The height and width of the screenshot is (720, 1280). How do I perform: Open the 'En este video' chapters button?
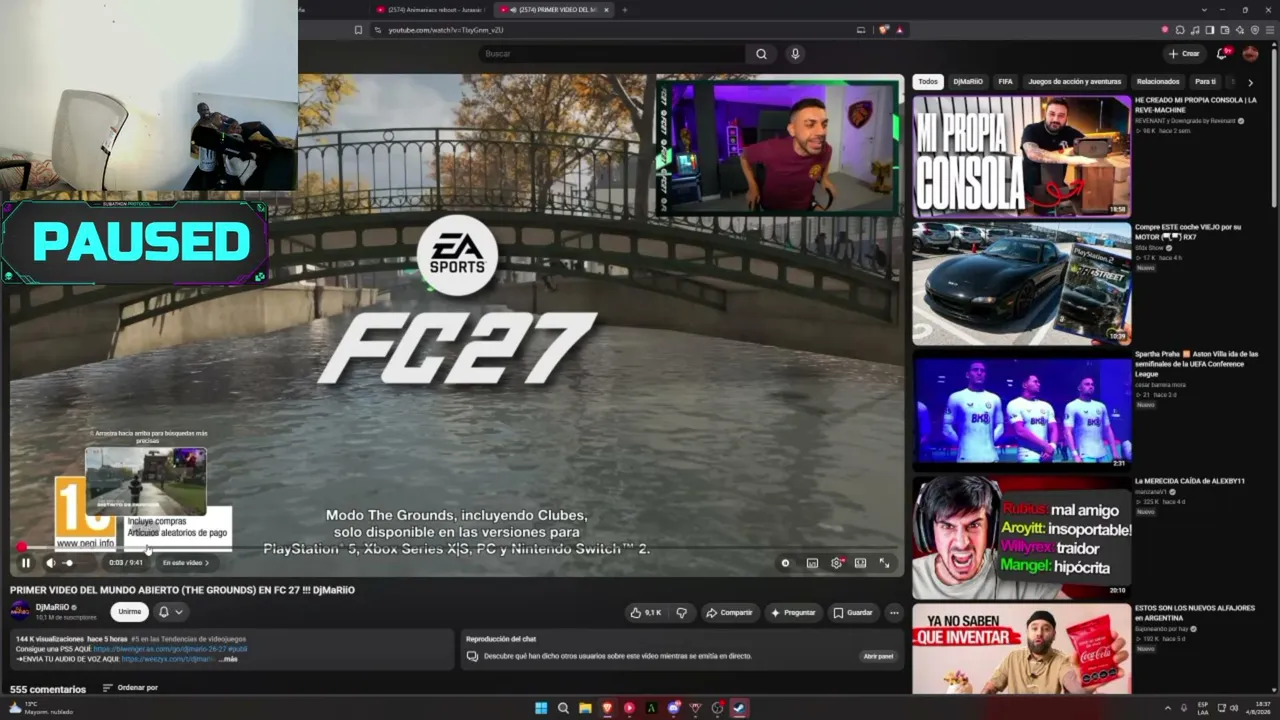[186, 563]
